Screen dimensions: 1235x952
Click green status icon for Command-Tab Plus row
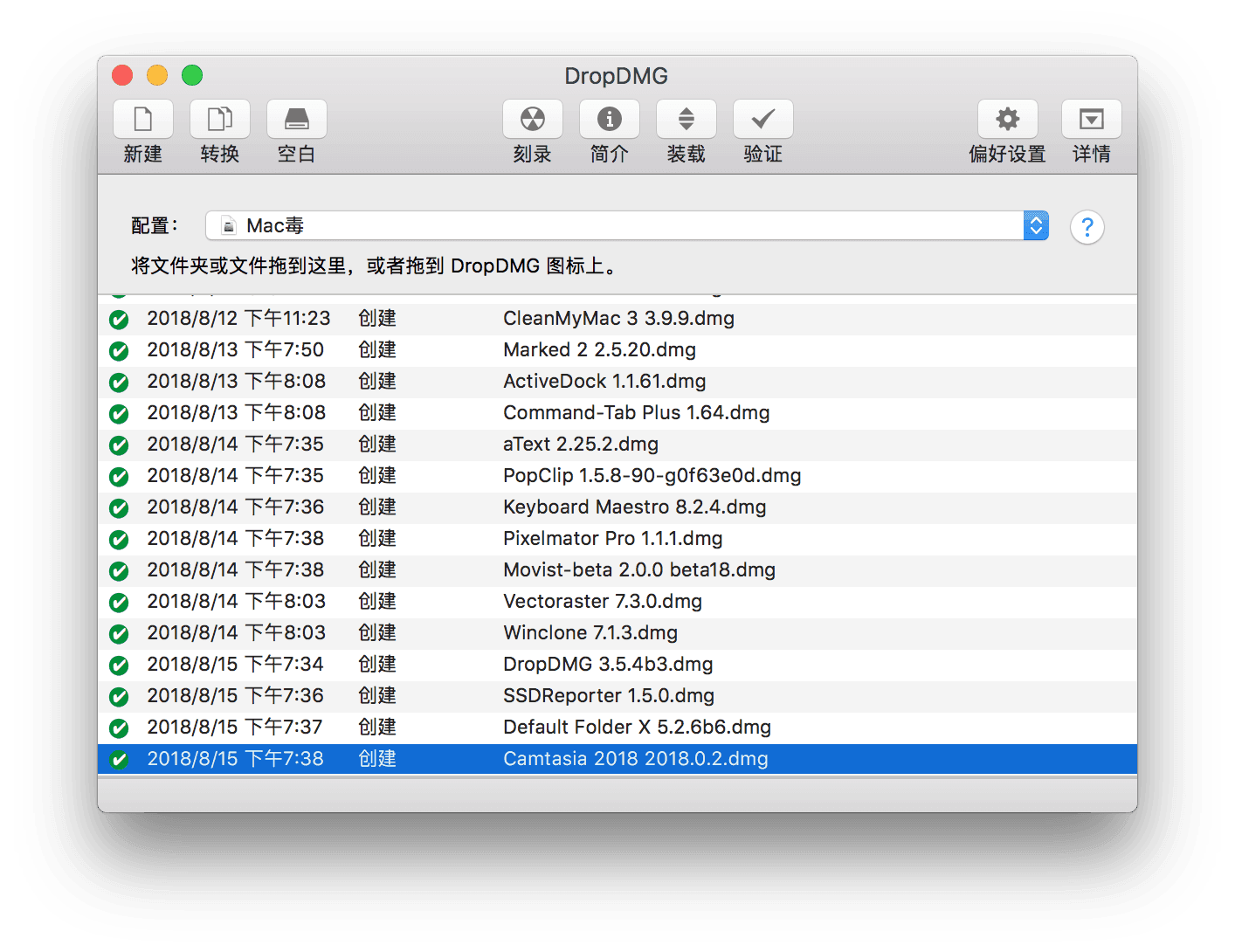tap(119, 414)
